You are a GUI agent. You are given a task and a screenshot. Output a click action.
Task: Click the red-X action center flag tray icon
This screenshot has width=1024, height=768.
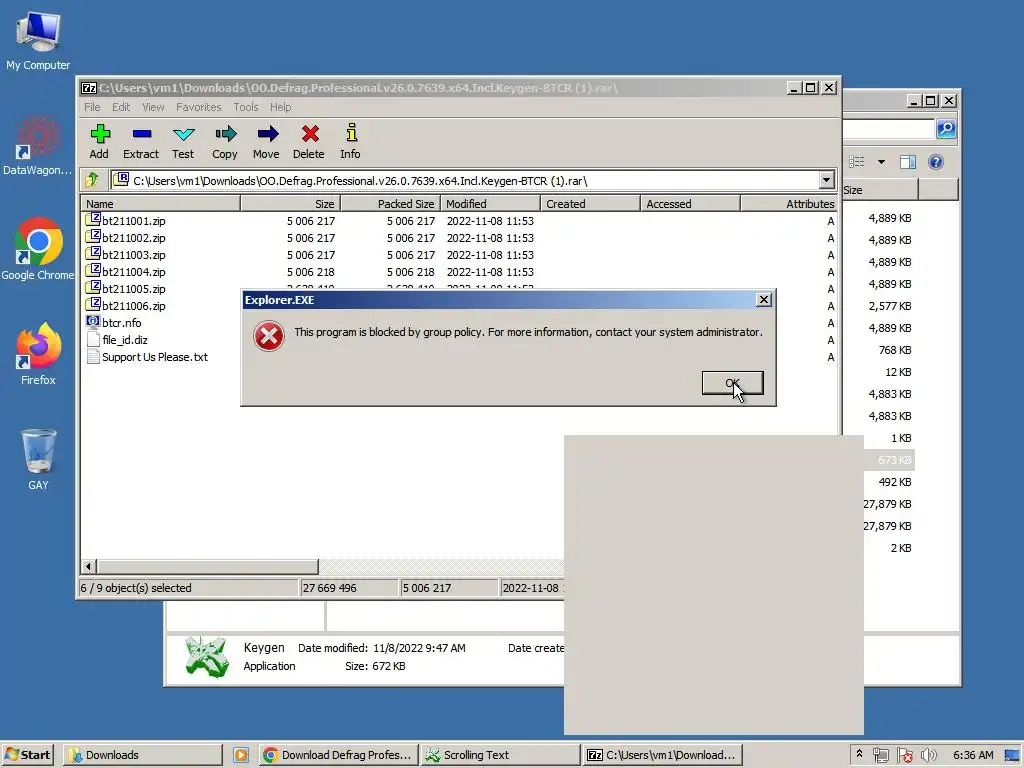[904, 756]
